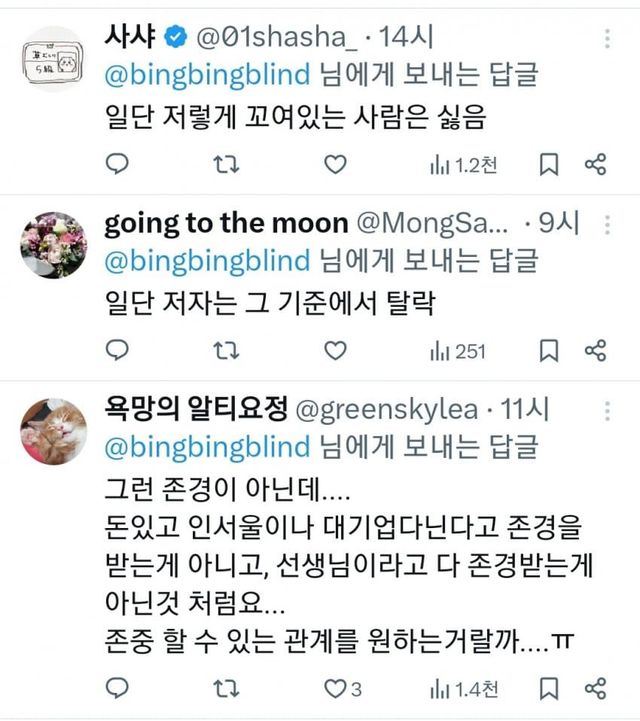Screen dimensions: 640x721
Task: Retweet going to the moon's reply
Action: coord(227,350)
